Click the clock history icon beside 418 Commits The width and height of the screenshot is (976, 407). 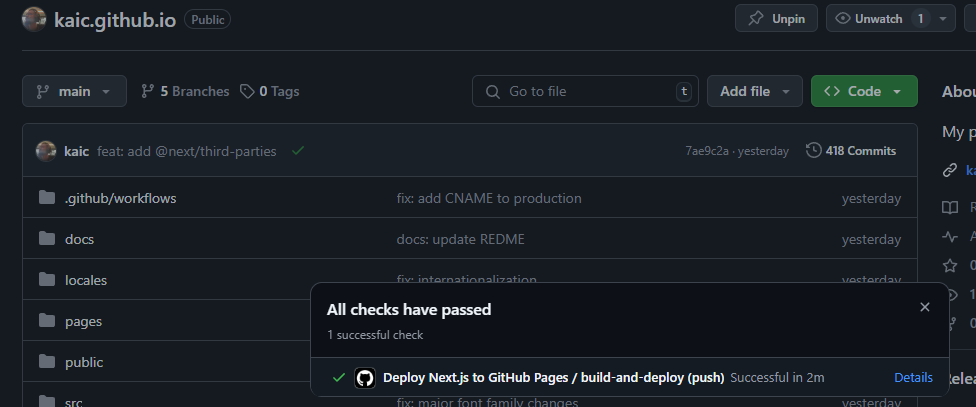[x=813, y=150]
